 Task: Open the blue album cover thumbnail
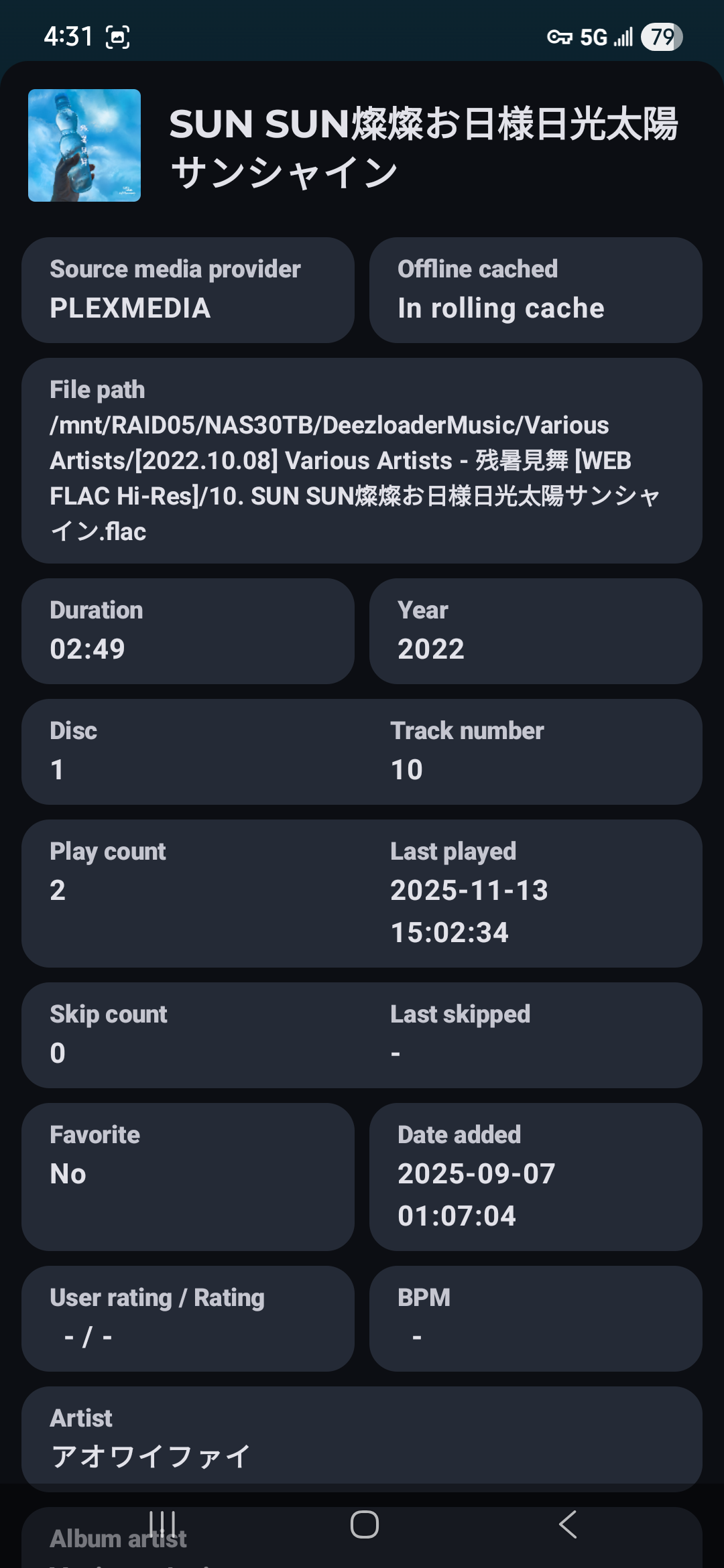click(x=84, y=145)
